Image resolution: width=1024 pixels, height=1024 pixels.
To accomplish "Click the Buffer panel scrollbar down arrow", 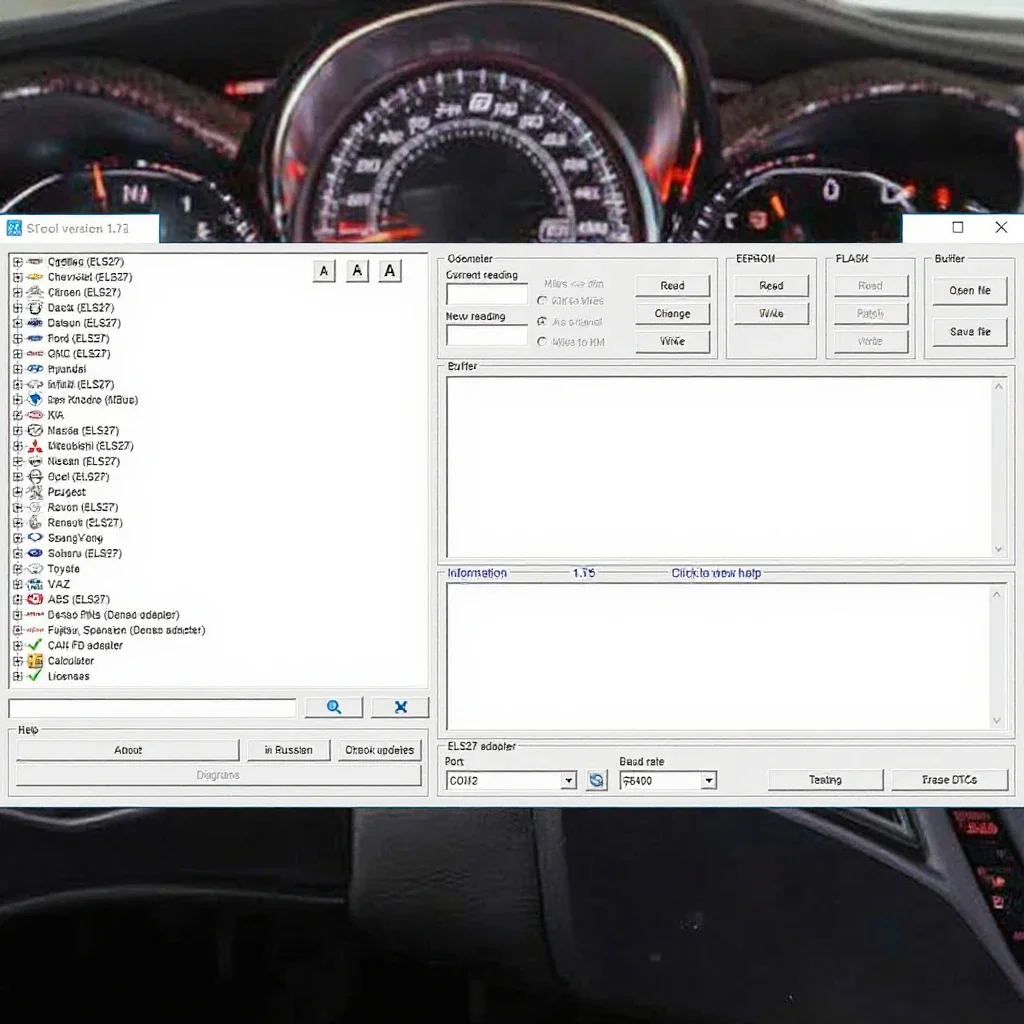I will (998, 549).
